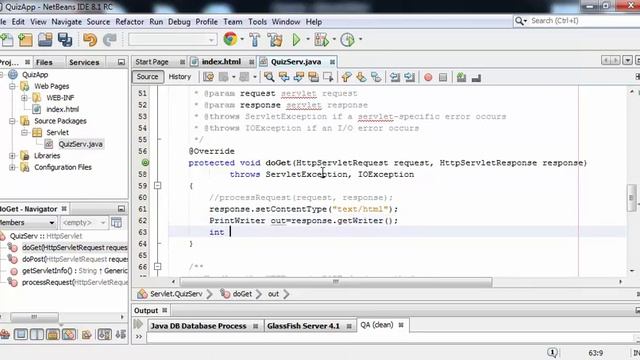Select Java DB Database Process output tab
This screenshot has width=640, height=360.
pos(198,326)
